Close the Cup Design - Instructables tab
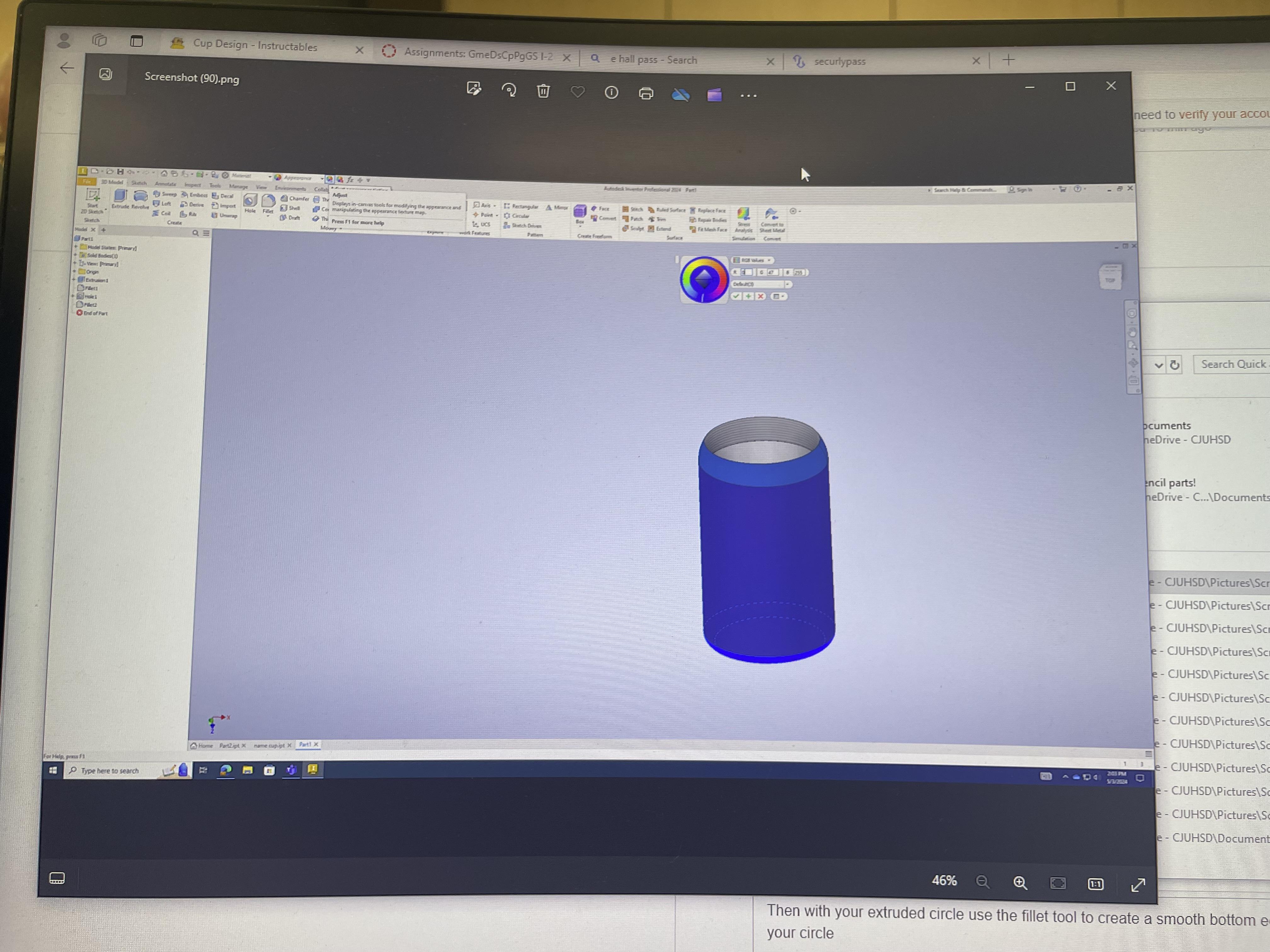1270x952 pixels. [359, 50]
